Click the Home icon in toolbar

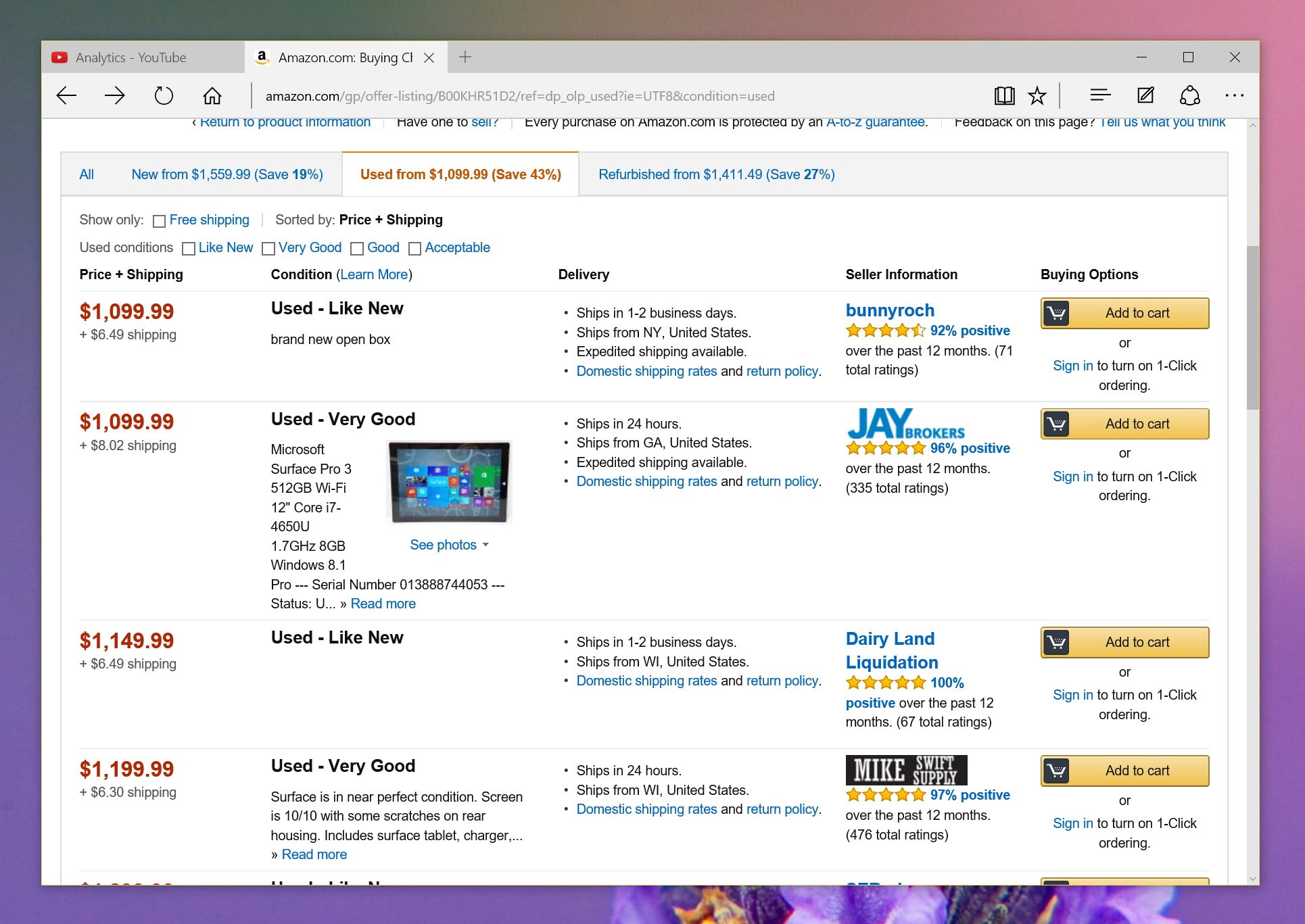(x=212, y=96)
